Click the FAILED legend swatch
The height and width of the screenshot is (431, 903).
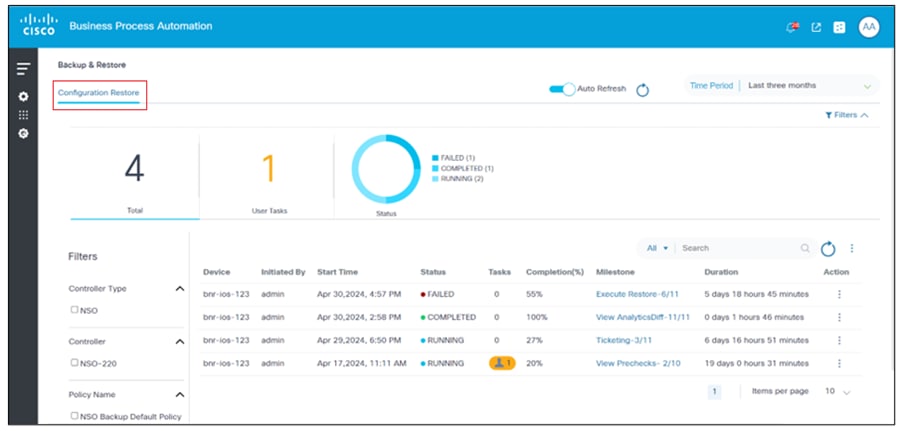click(435, 158)
